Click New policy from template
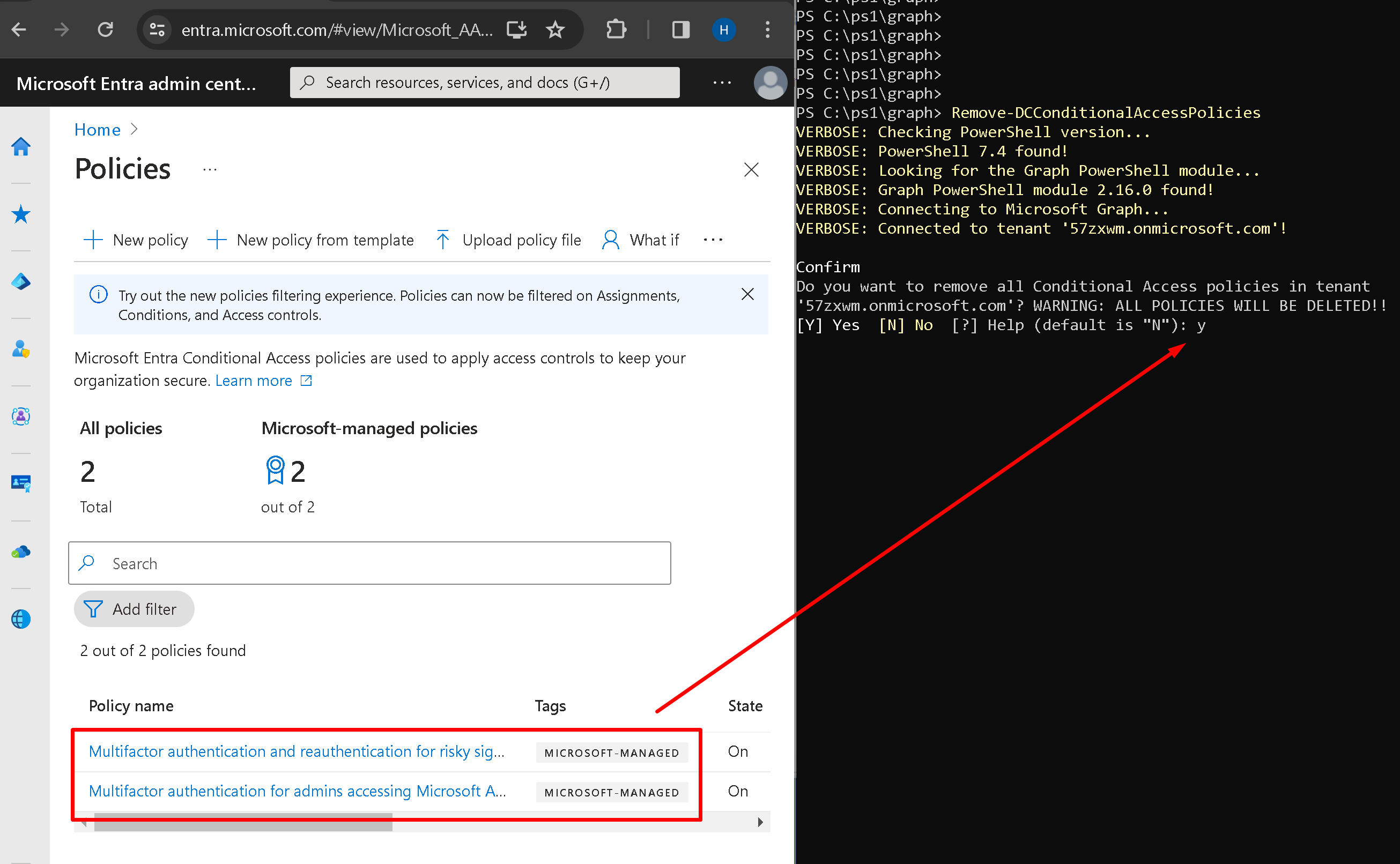Screen dimensions: 1400x864 311,240
